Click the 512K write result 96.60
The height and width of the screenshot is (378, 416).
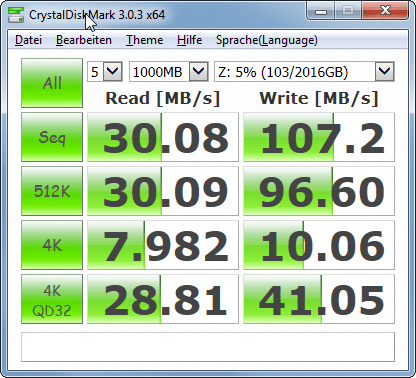point(319,191)
